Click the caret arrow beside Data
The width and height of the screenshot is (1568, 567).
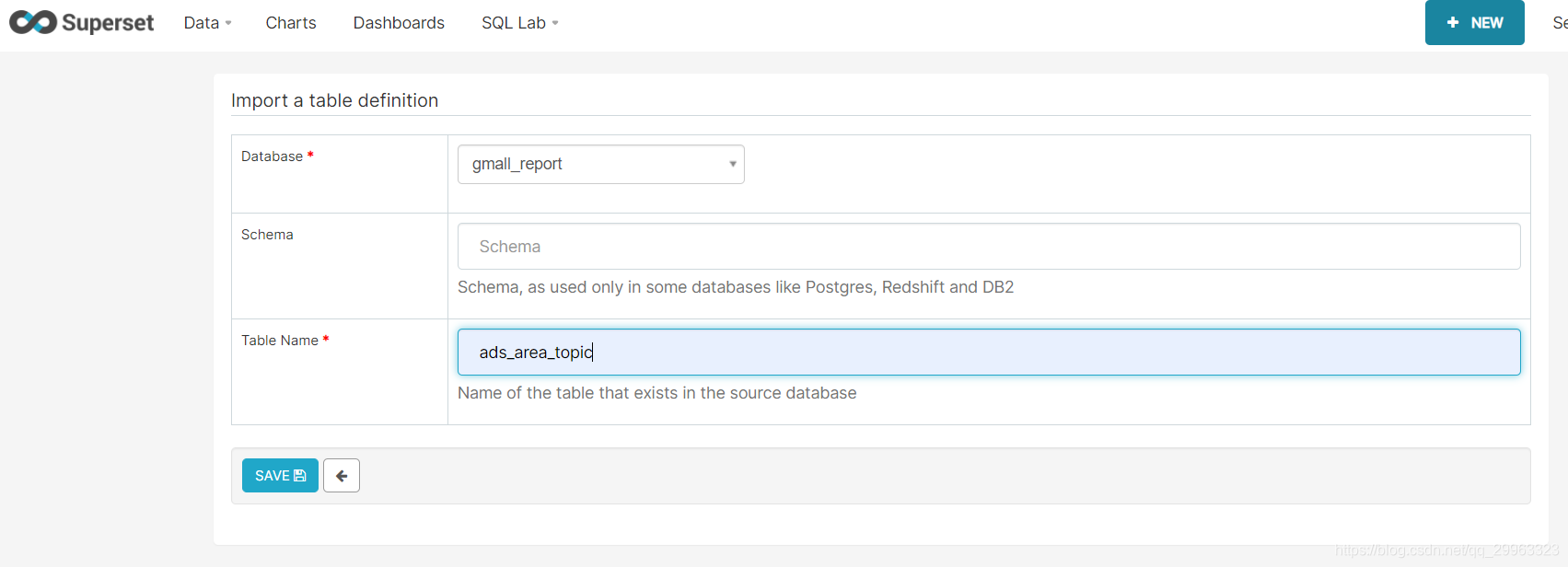pyautogui.click(x=228, y=24)
